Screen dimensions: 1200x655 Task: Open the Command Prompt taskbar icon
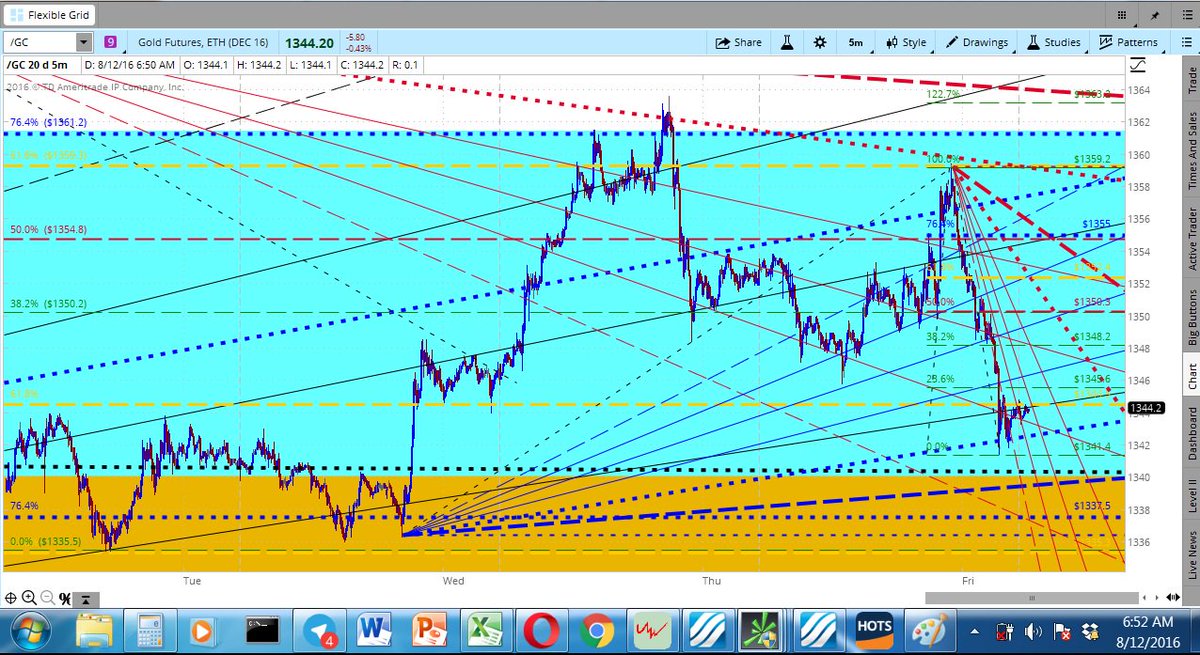coord(263,632)
